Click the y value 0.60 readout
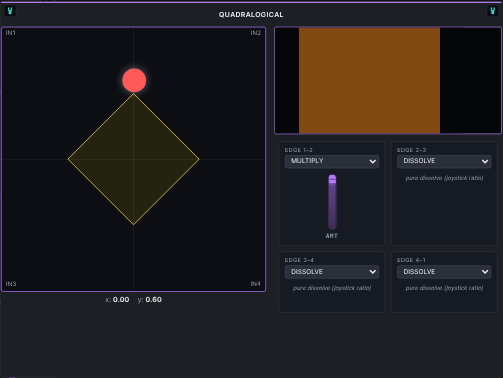Image resolution: width=503 pixels, height=378 pixels. click(153, 300)
